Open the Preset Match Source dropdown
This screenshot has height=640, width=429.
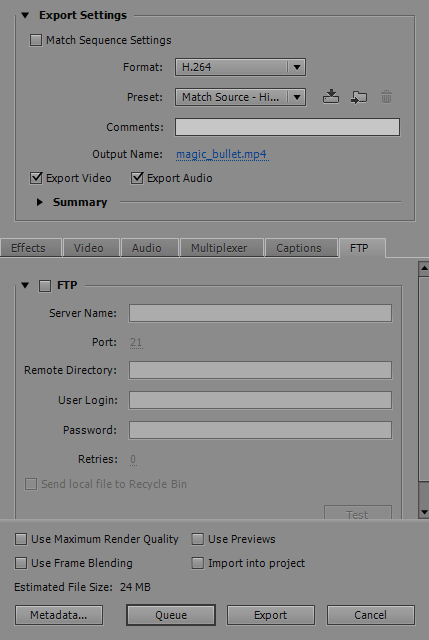[240, 97]
